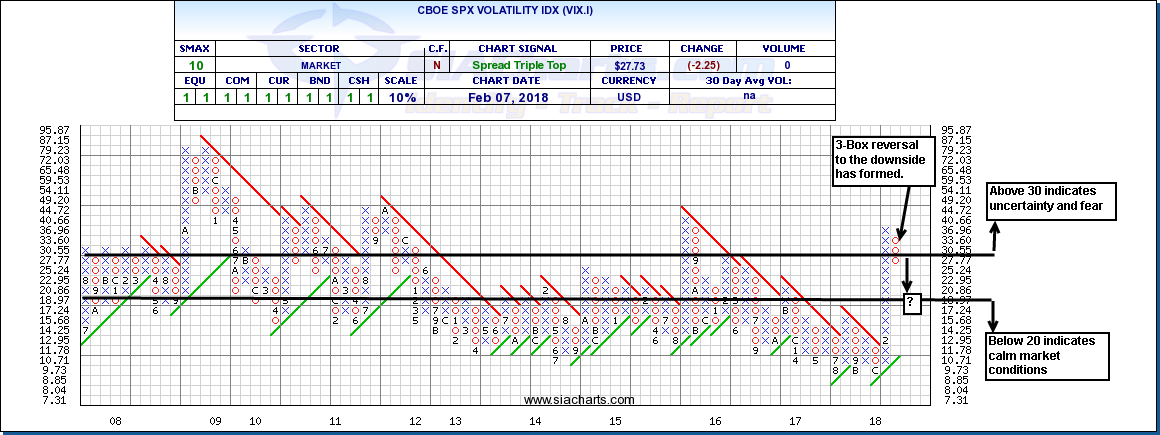
Task: Click the (-2.25) change value
Action: click(699, 64)
